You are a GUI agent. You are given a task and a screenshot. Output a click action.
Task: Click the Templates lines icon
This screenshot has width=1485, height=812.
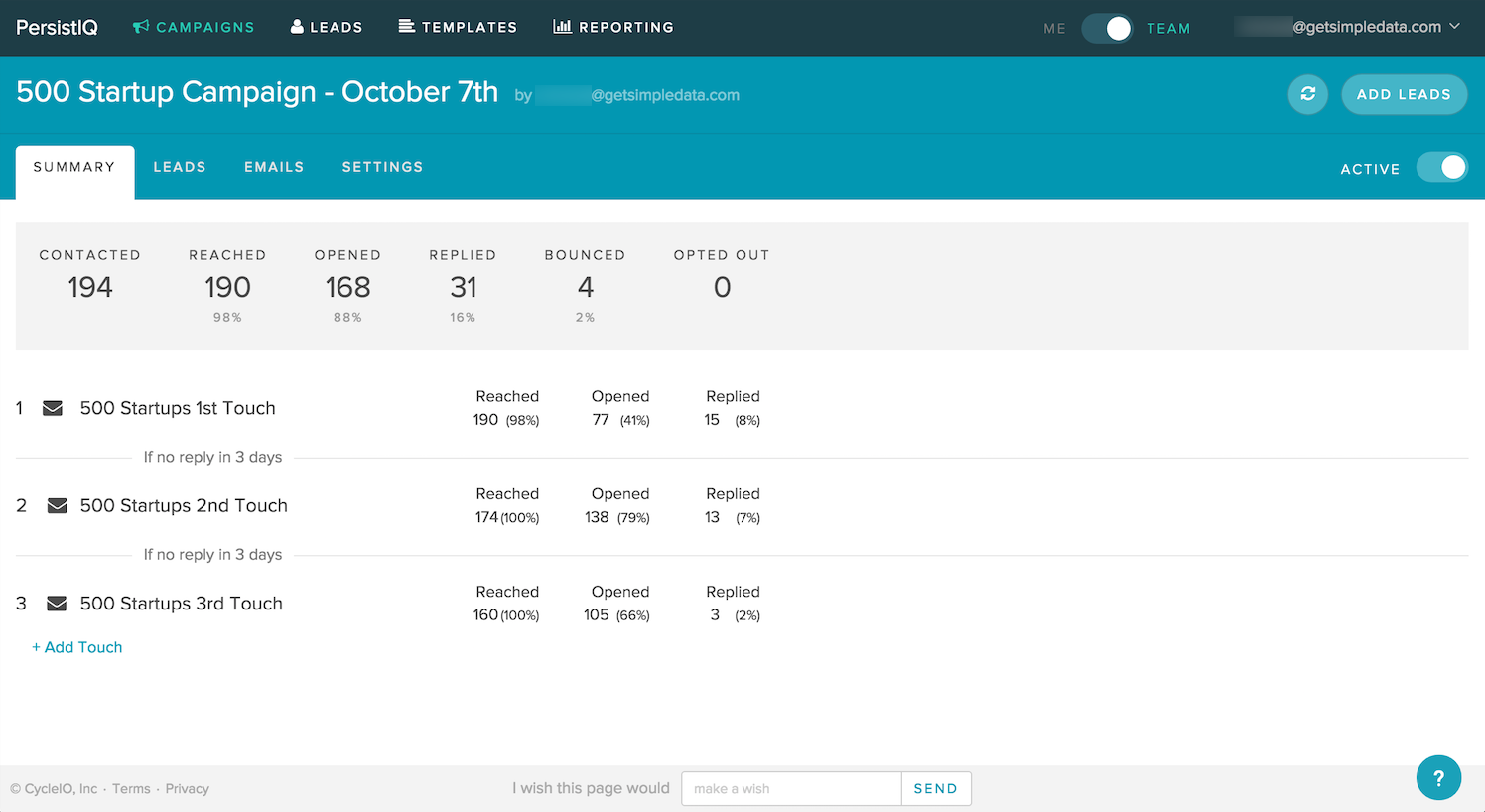pos(407,26)
